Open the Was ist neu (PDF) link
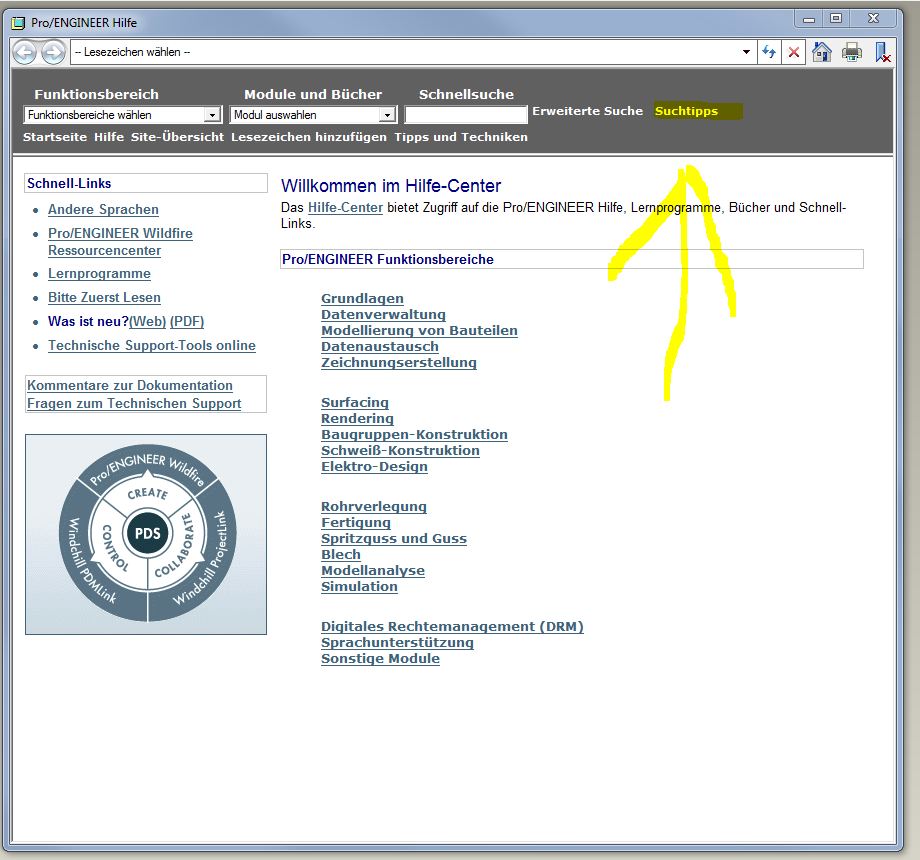 coord(187,321)
